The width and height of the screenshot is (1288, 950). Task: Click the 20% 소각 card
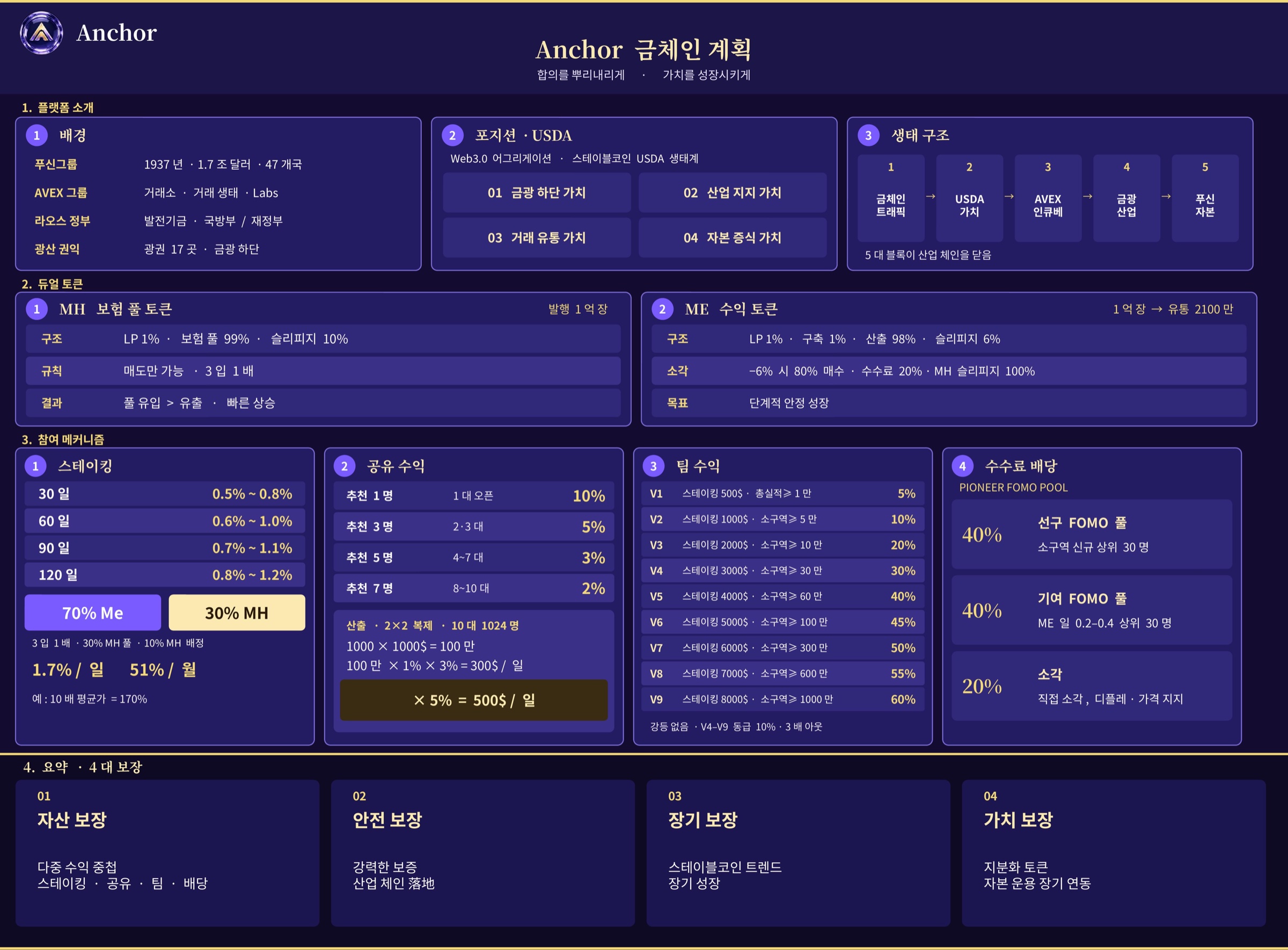pos(1092,686)
